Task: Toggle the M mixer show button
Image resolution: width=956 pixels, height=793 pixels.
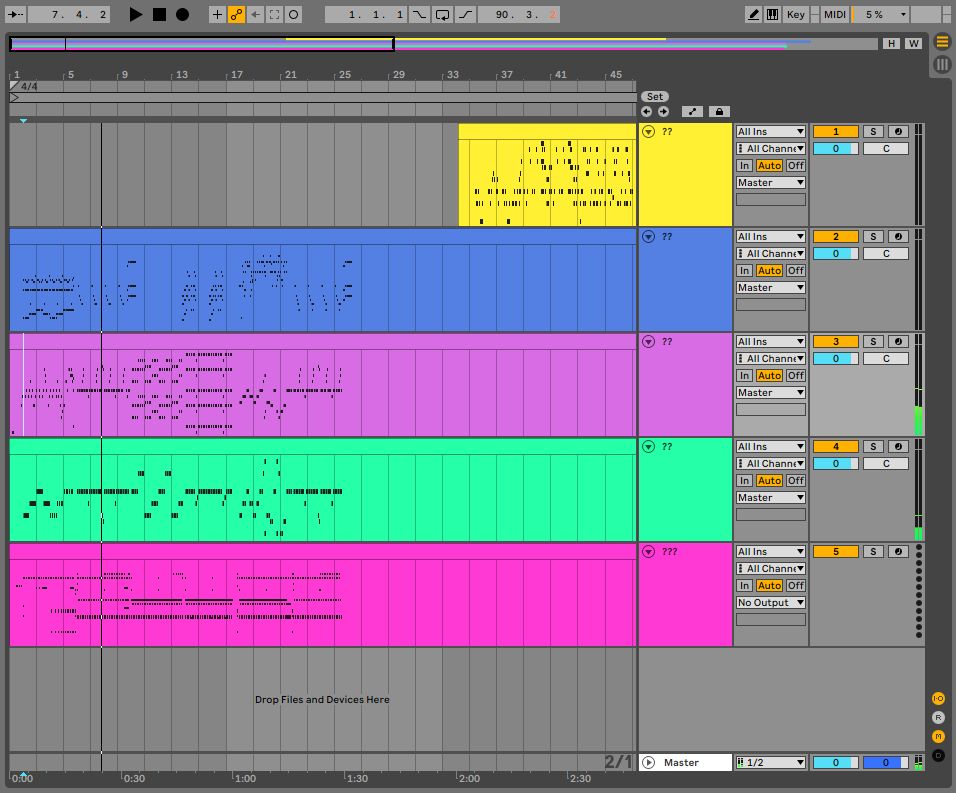Action: tap(938, 736)
